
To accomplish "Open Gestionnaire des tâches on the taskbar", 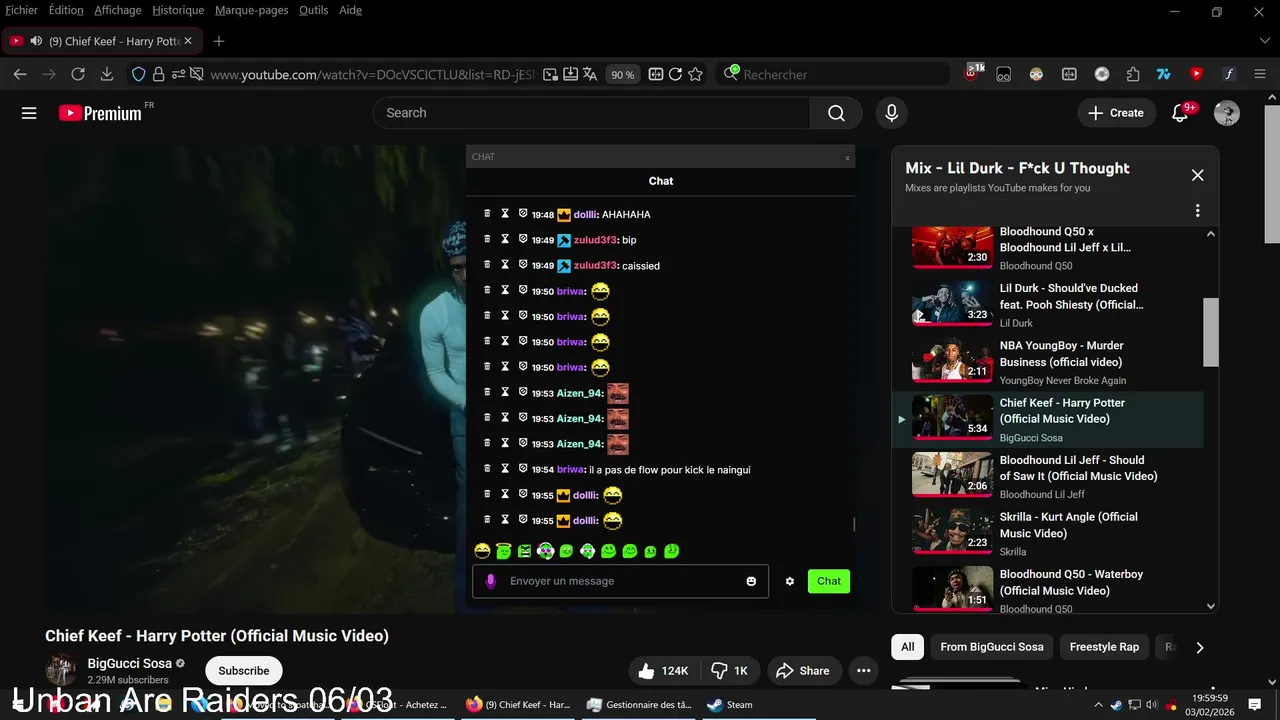I will pos(640,705).
